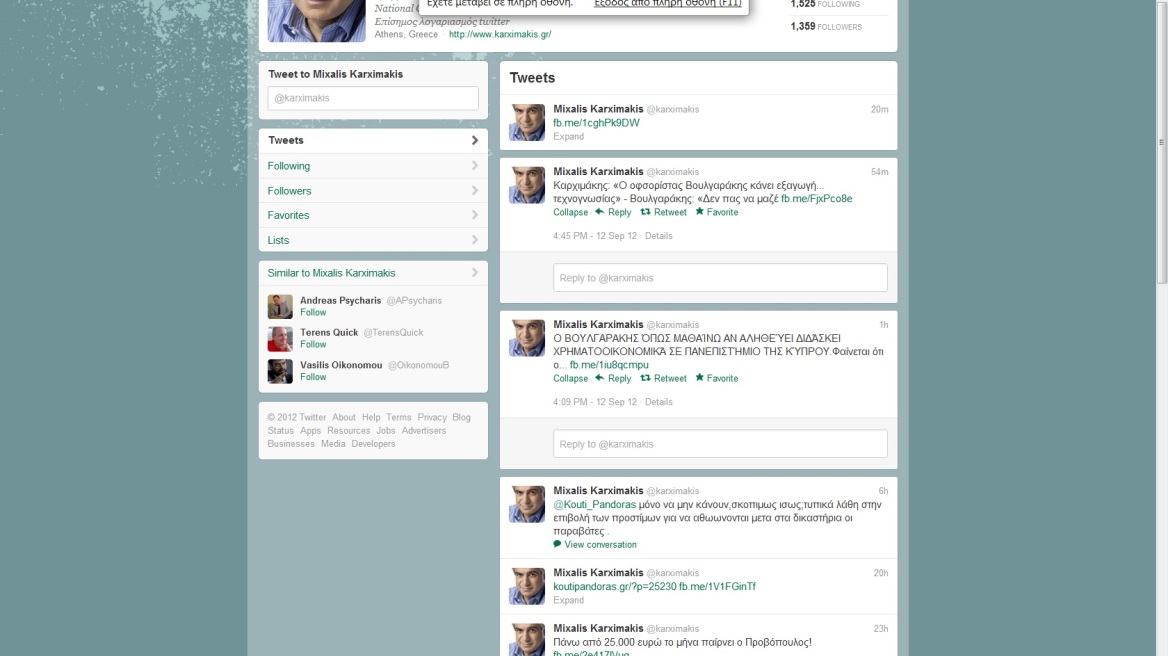Click Reply arrow icon on 54m tweet
The image size is (1168, 656).
[x=600, y=212]
